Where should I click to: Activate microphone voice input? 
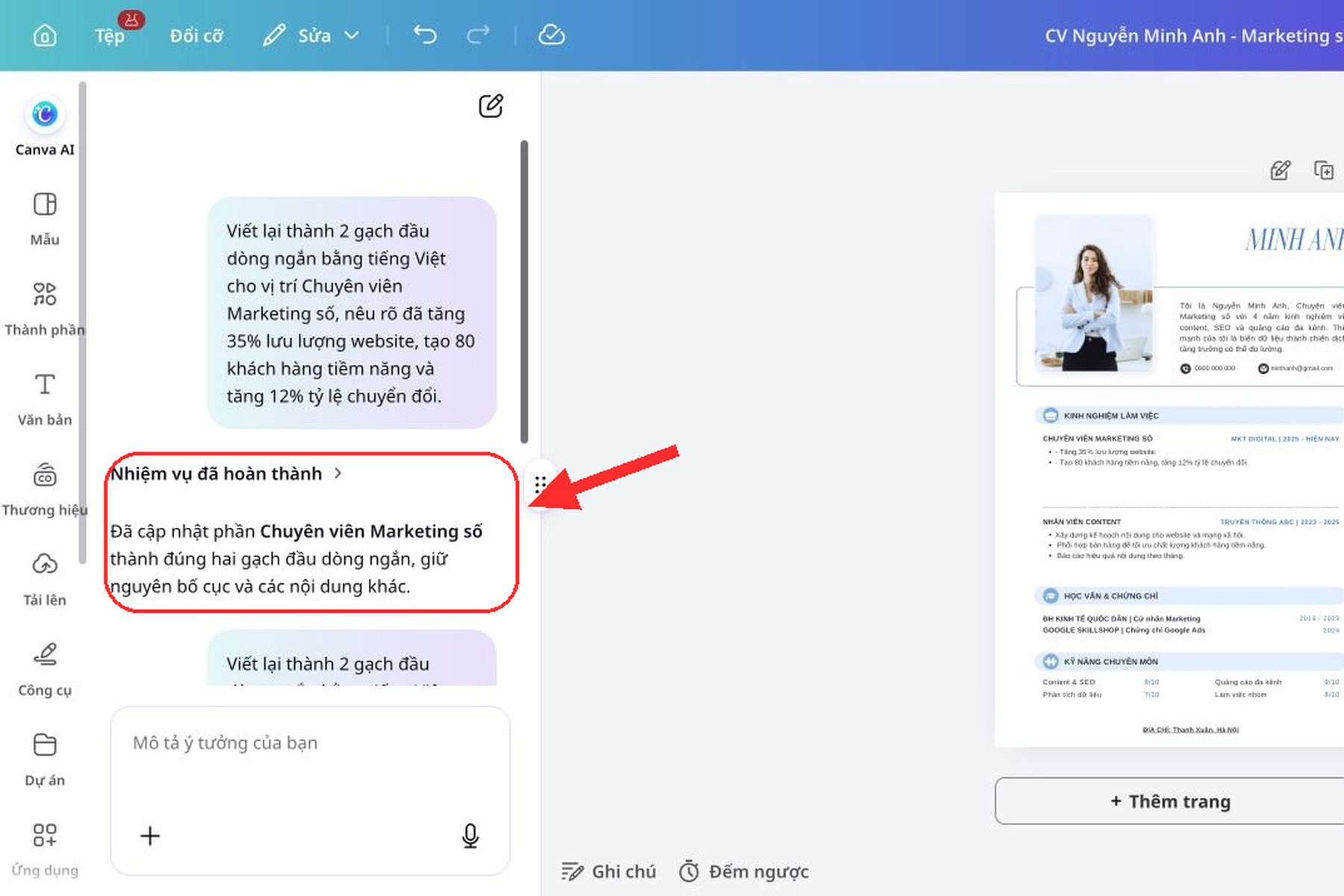[470, 836]
